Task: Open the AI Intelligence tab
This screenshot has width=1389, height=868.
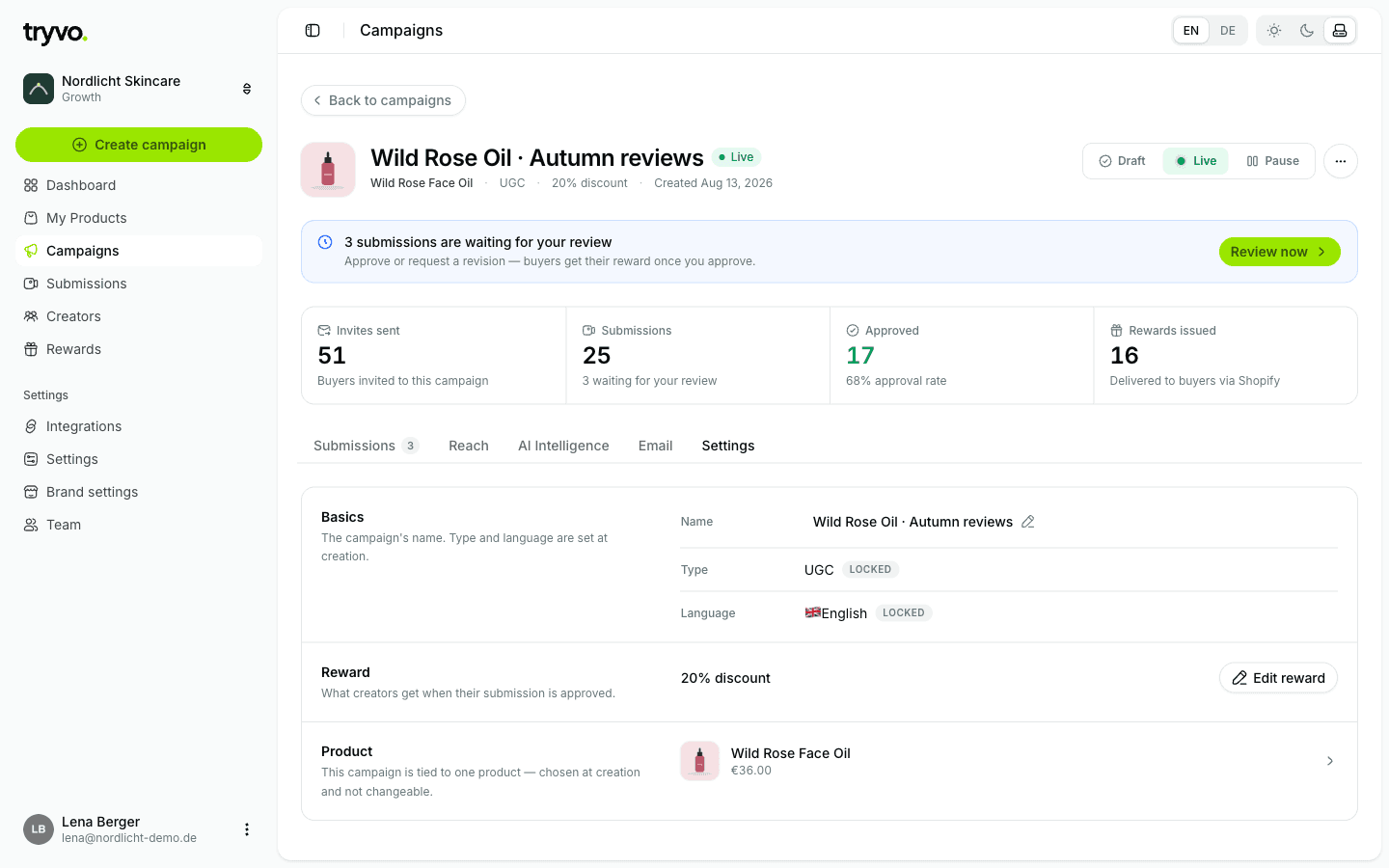Action: pyautogui.click(x=563, y=446)
